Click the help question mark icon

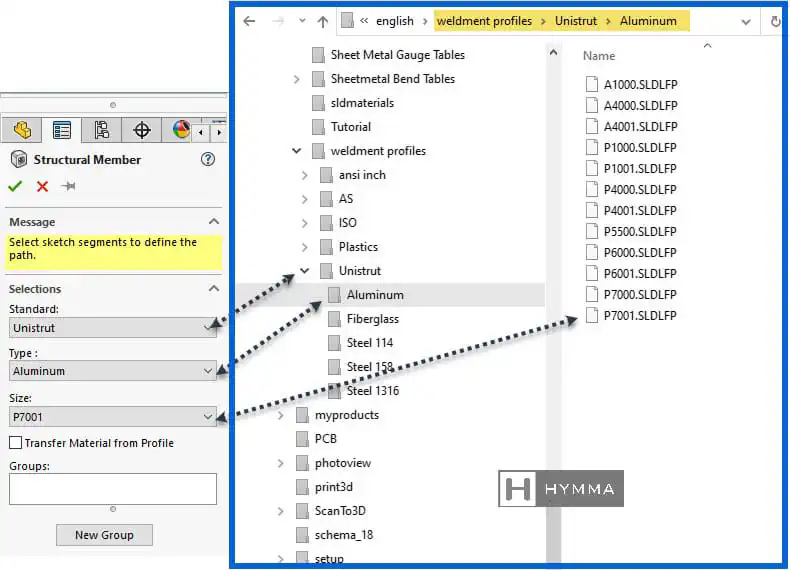[x=208, y=159]
